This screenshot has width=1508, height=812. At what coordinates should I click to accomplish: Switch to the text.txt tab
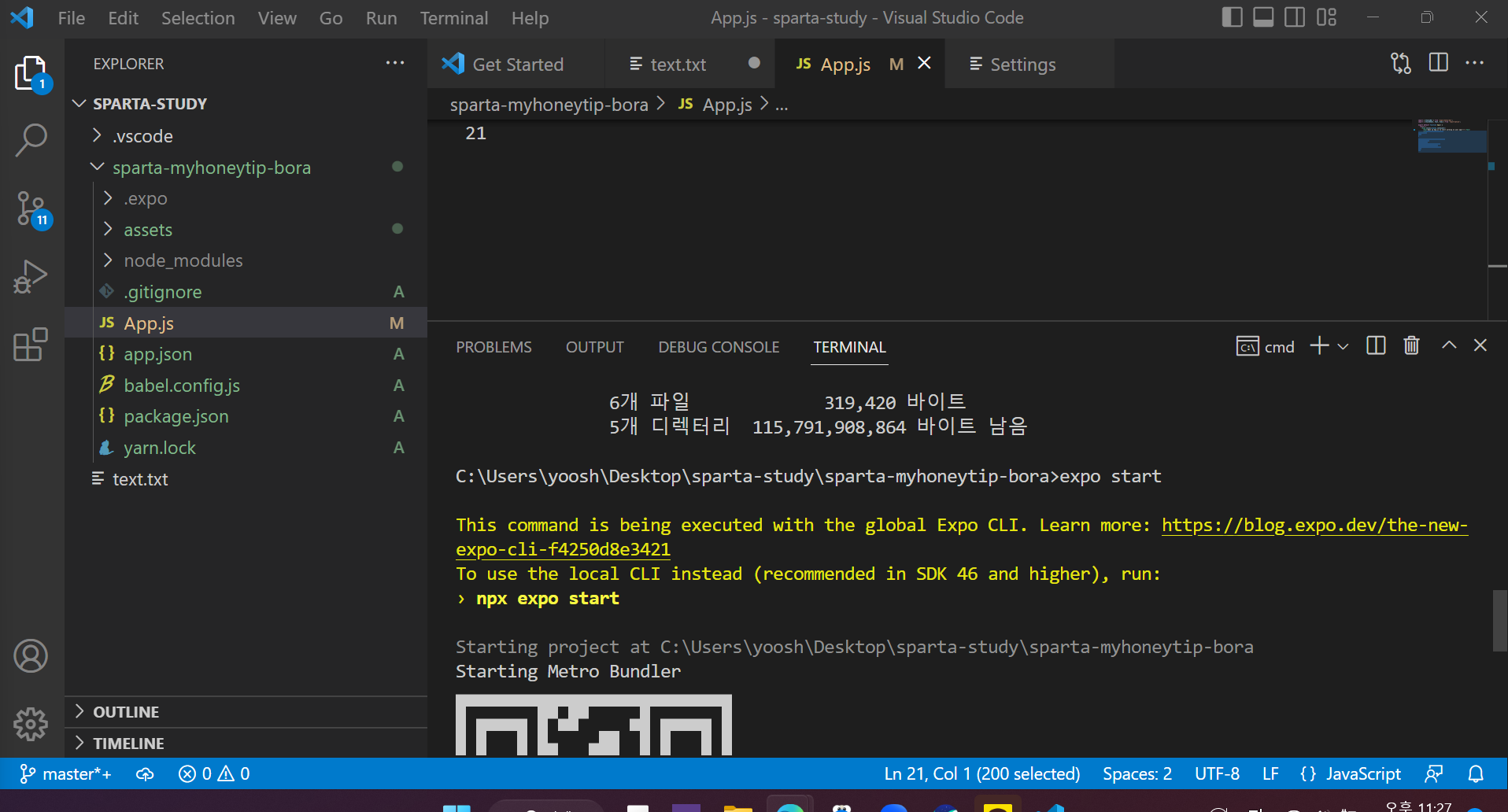pos(690,64)
